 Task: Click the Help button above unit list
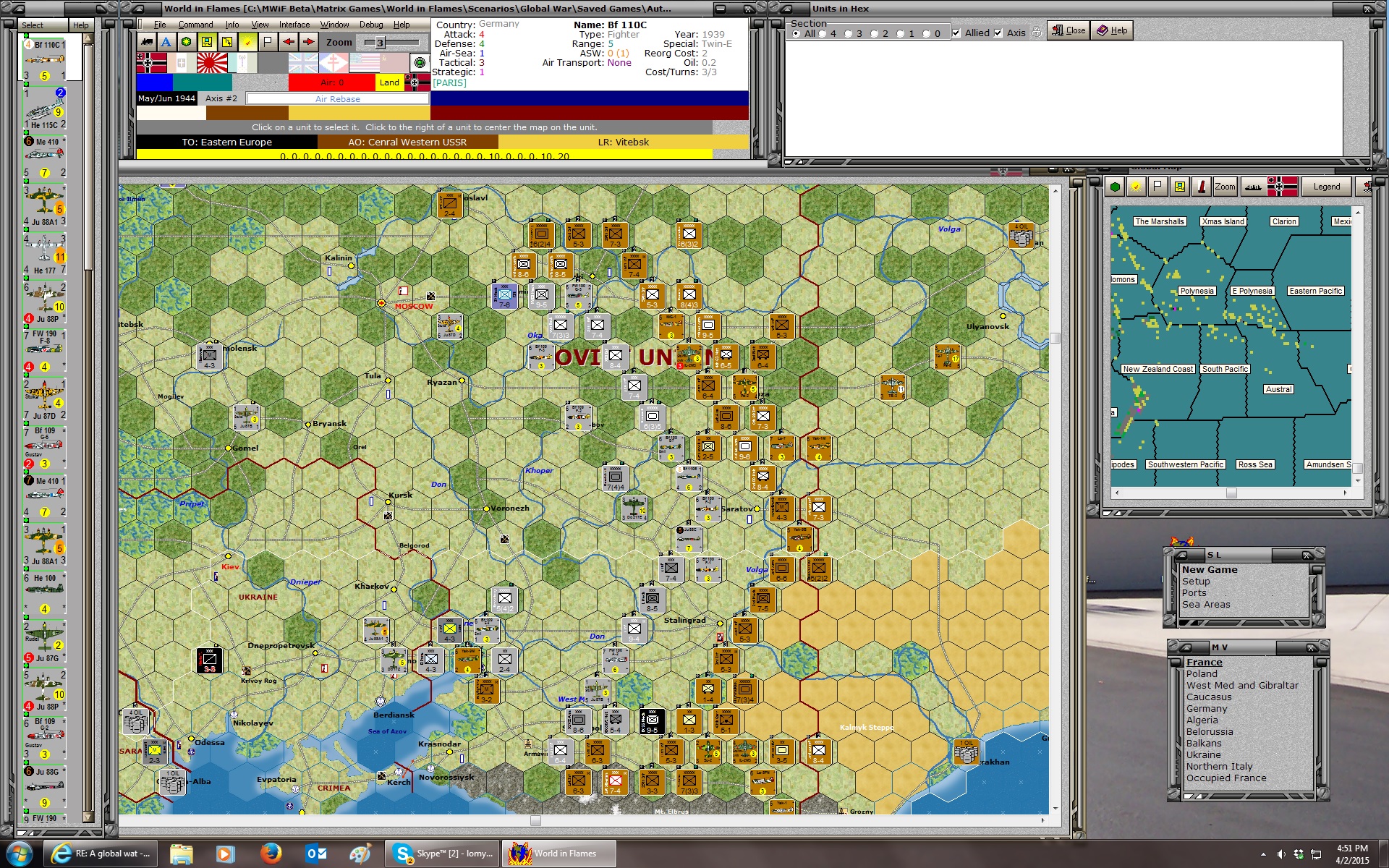[x=80, y=25]
